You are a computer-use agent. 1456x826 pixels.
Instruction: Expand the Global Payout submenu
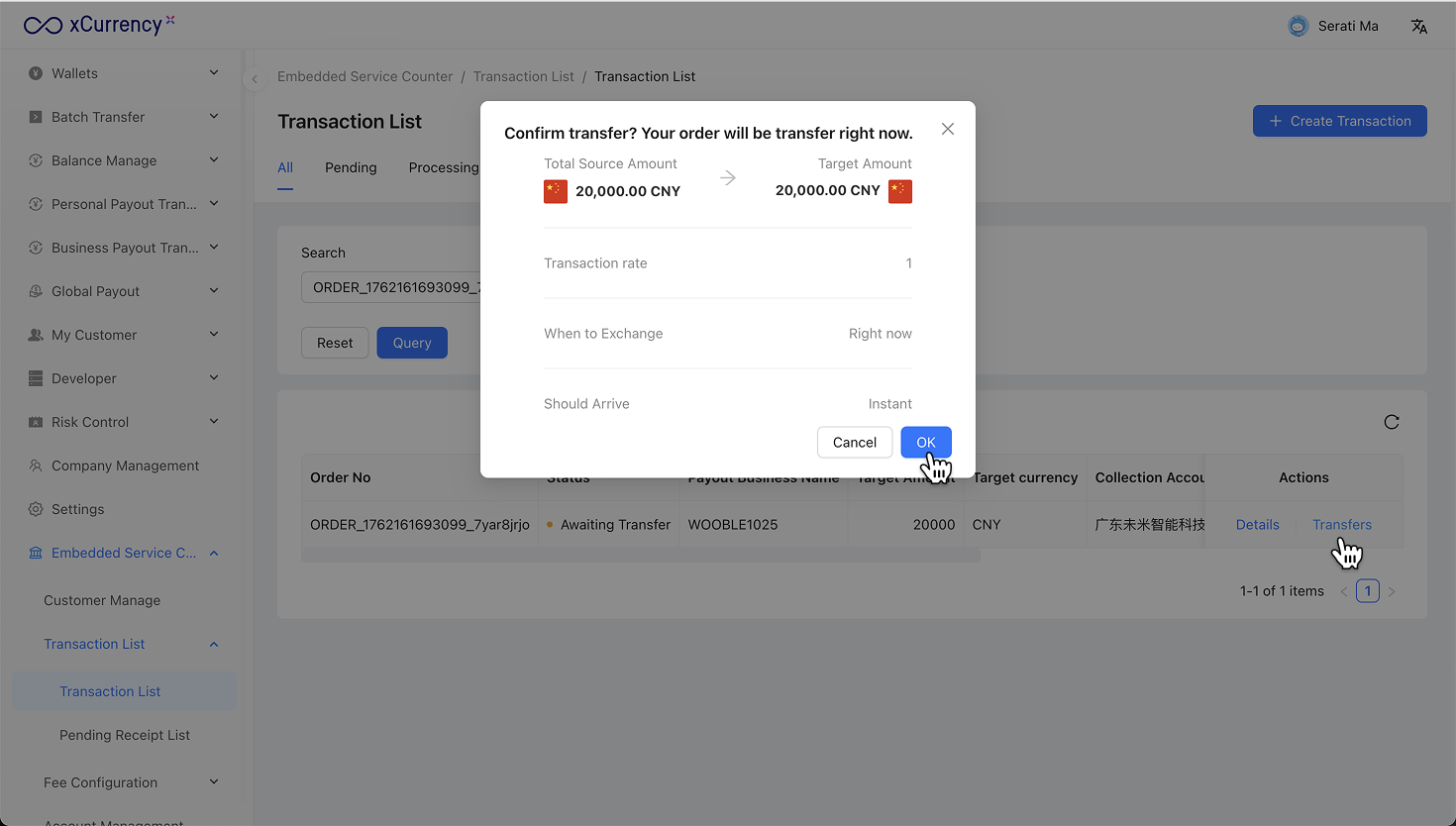coord(214,291)
